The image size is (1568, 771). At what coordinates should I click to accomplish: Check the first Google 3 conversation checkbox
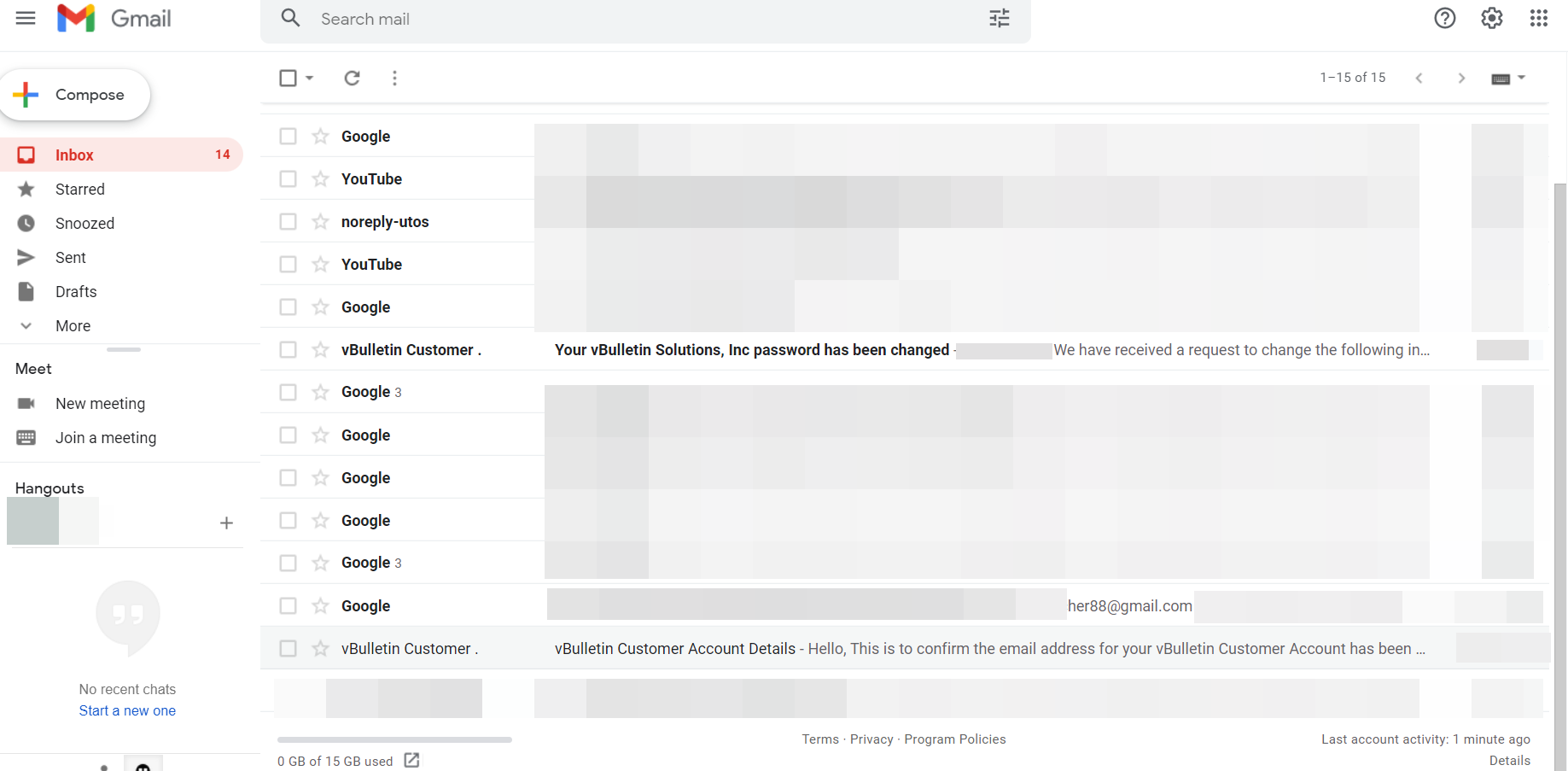click(x=288, y=392)
